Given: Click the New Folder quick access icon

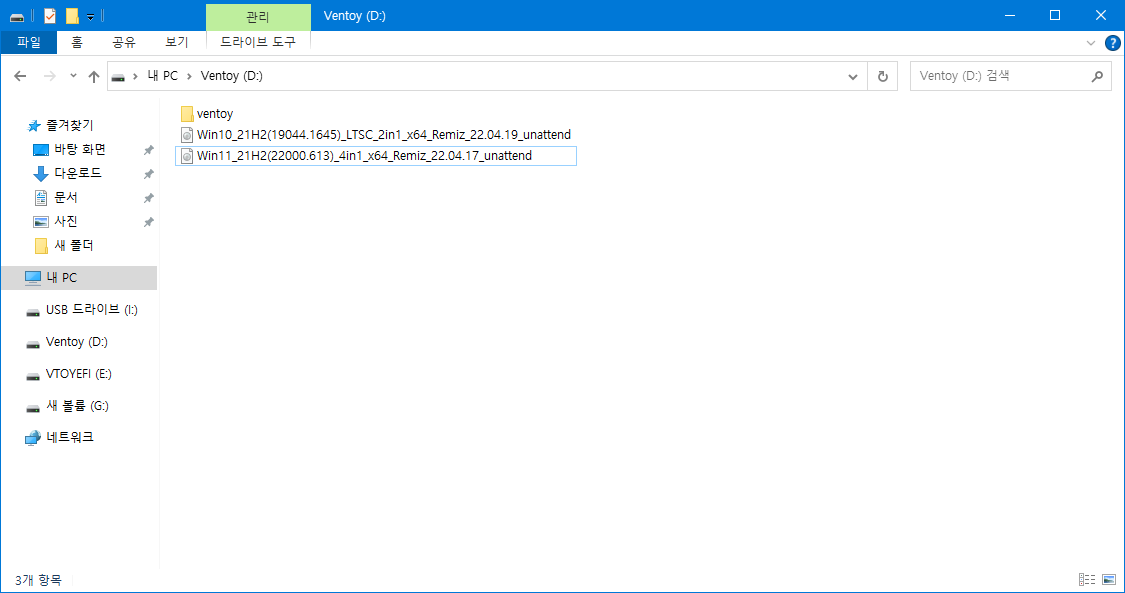Looking at the screenshot, I should (72, 16).
